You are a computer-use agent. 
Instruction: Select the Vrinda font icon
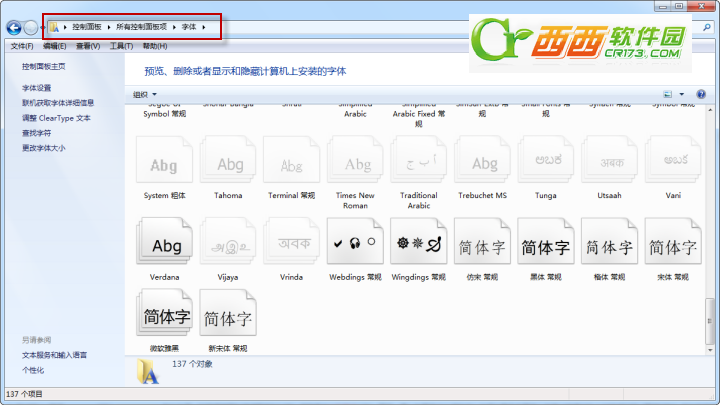click(x=291, y=242)
